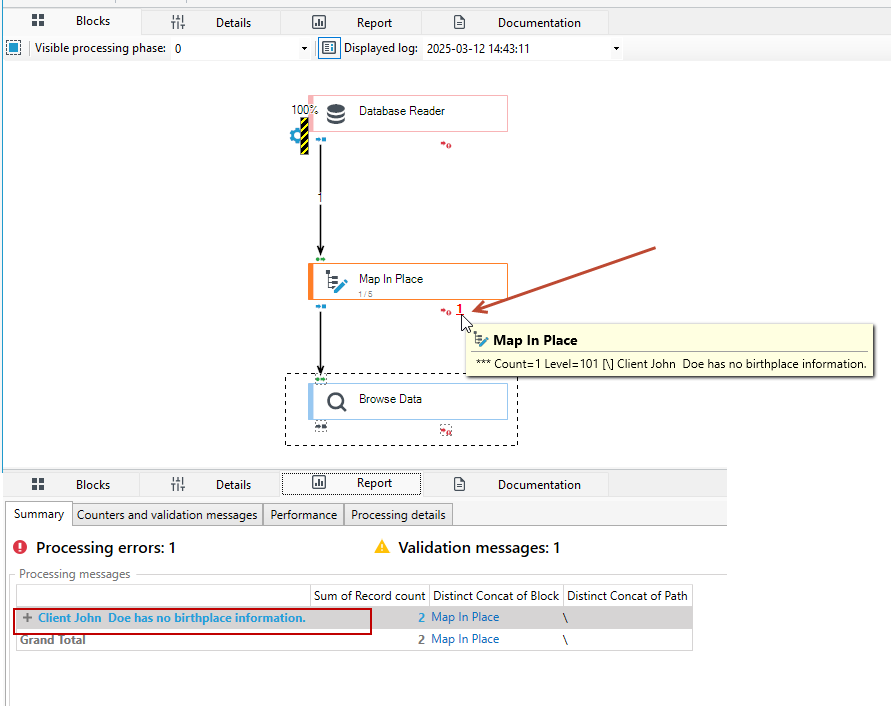Viewport: 891px width, 706px height.
Task: Open the Displayed log dropdown
Action: click(616, 49)
